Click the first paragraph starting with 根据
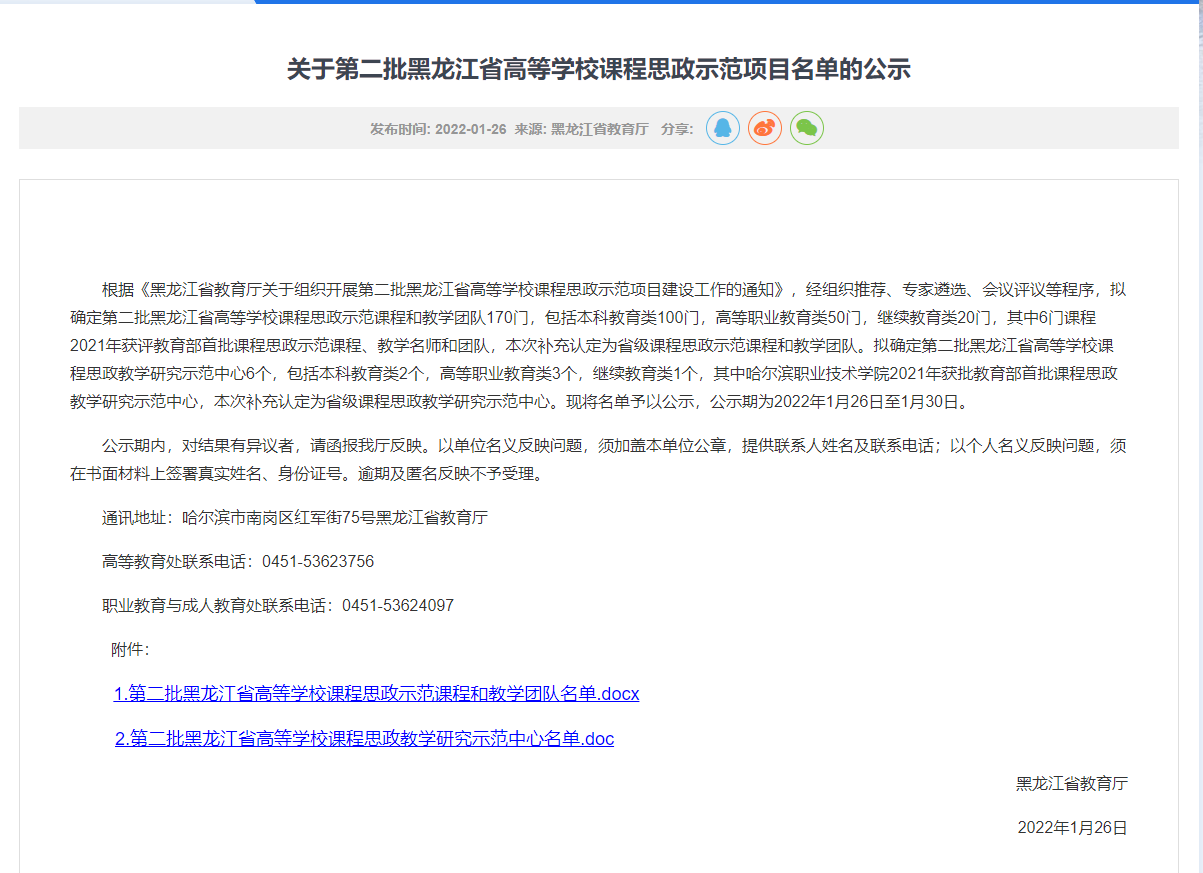 [x=598, y=346]
